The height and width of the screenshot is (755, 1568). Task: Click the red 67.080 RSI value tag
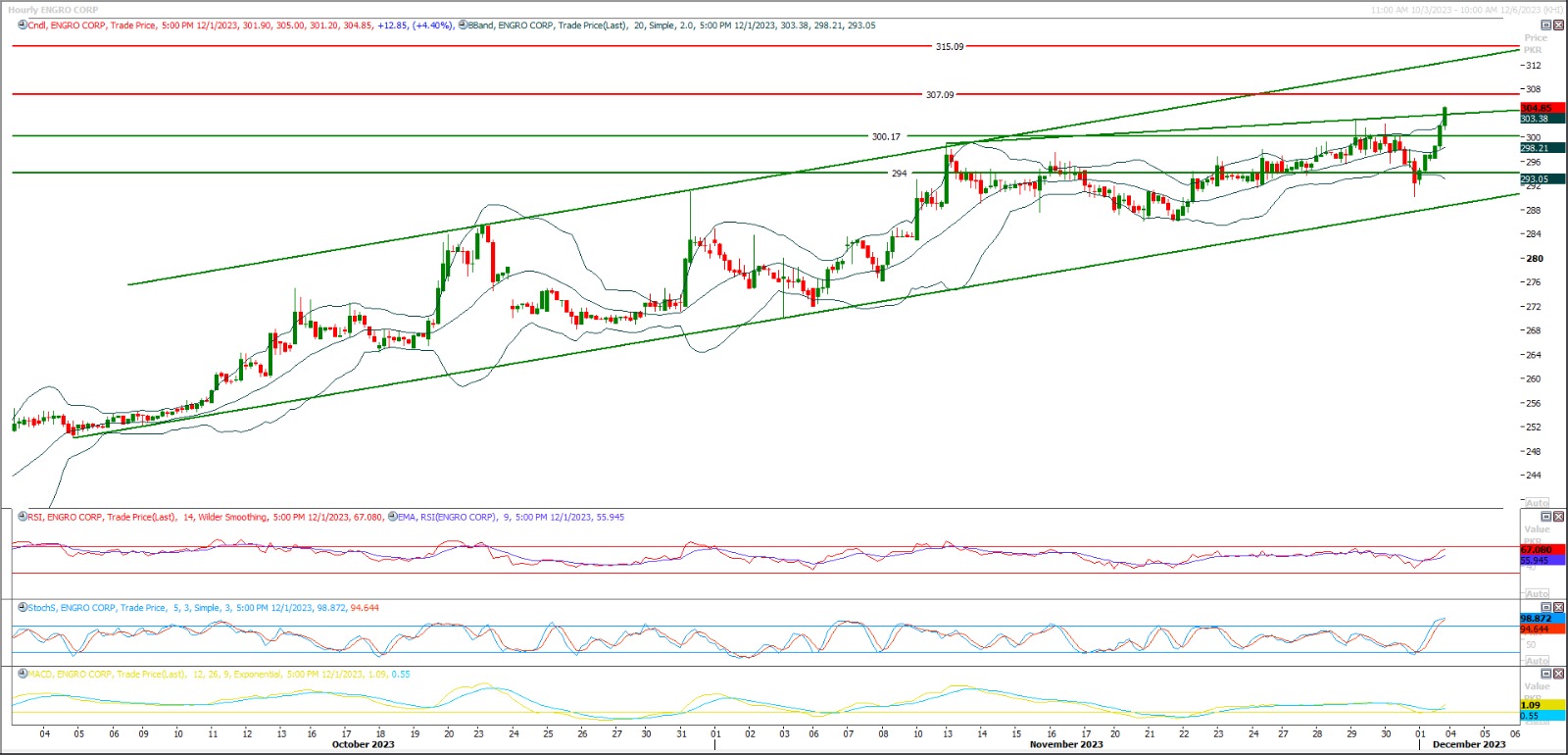point(1543,550)
